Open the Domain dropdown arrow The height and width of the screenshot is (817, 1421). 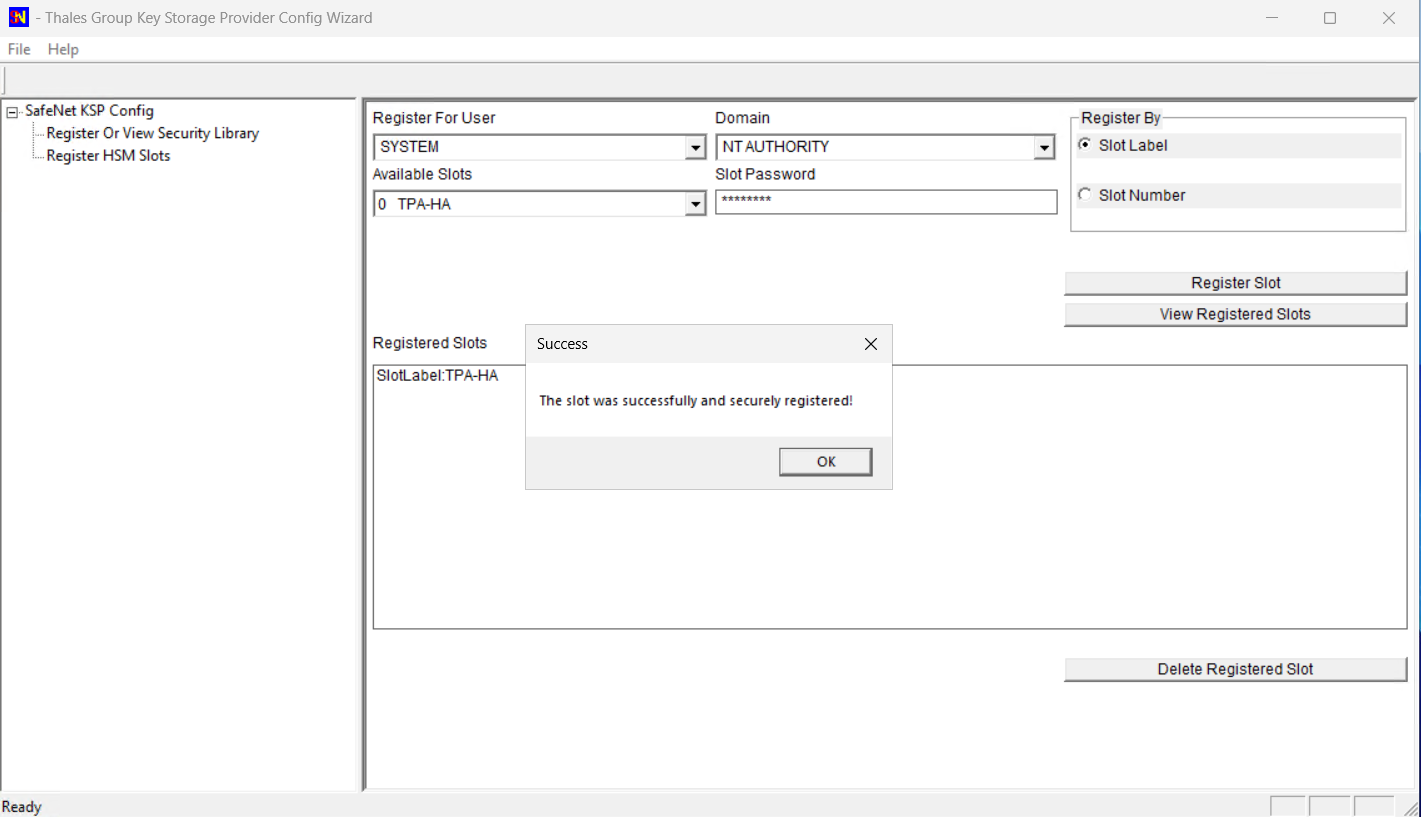pos(1044,148)
